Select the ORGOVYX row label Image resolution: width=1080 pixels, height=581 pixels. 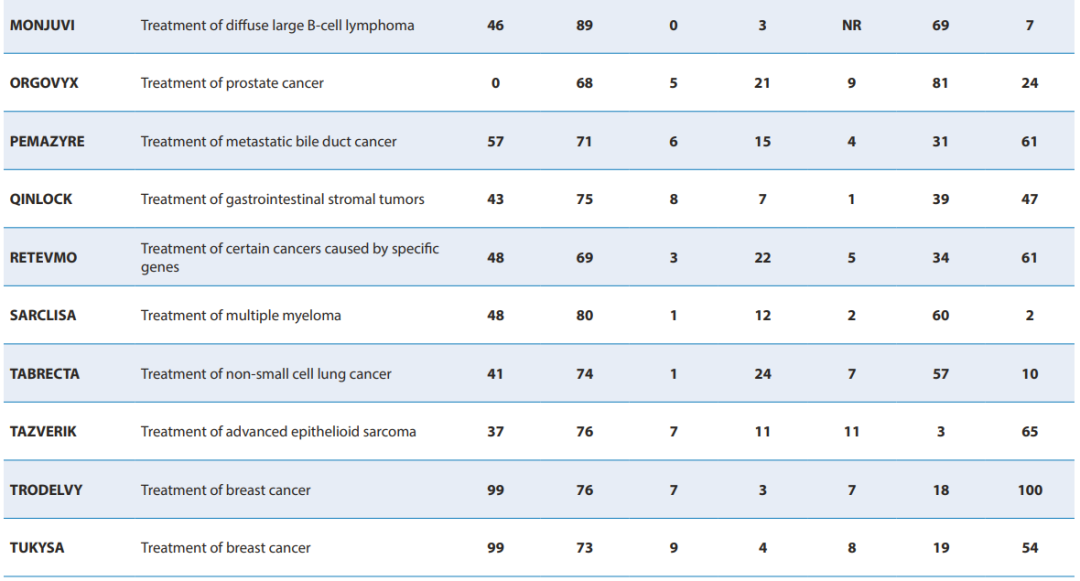(x=44, y=83)
